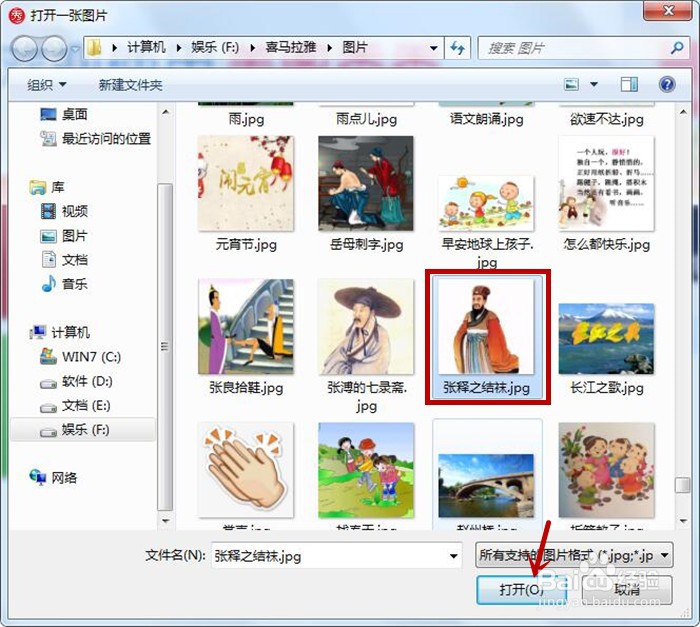Click the search magnifier icon
This screenshot has width=700, height=627.
point(677,47)
